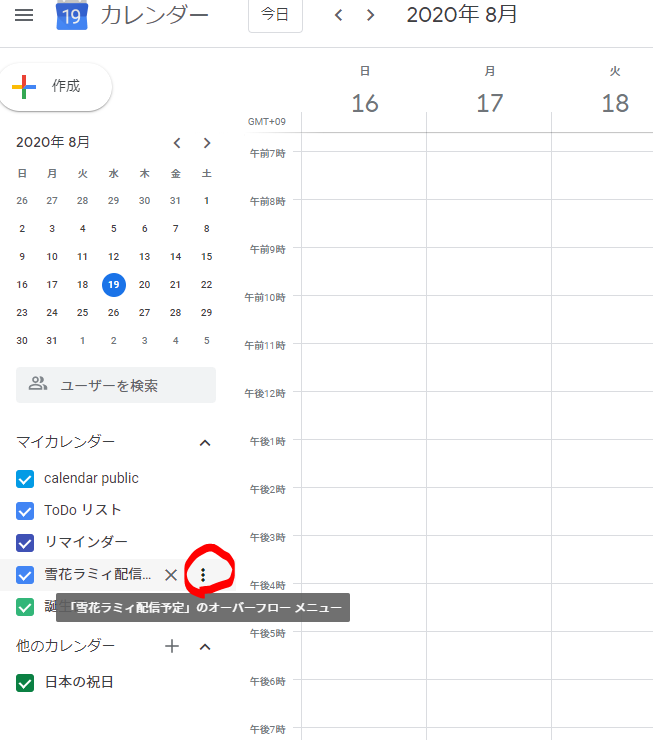Select date 19 in mini calendar

coord(114,285)
